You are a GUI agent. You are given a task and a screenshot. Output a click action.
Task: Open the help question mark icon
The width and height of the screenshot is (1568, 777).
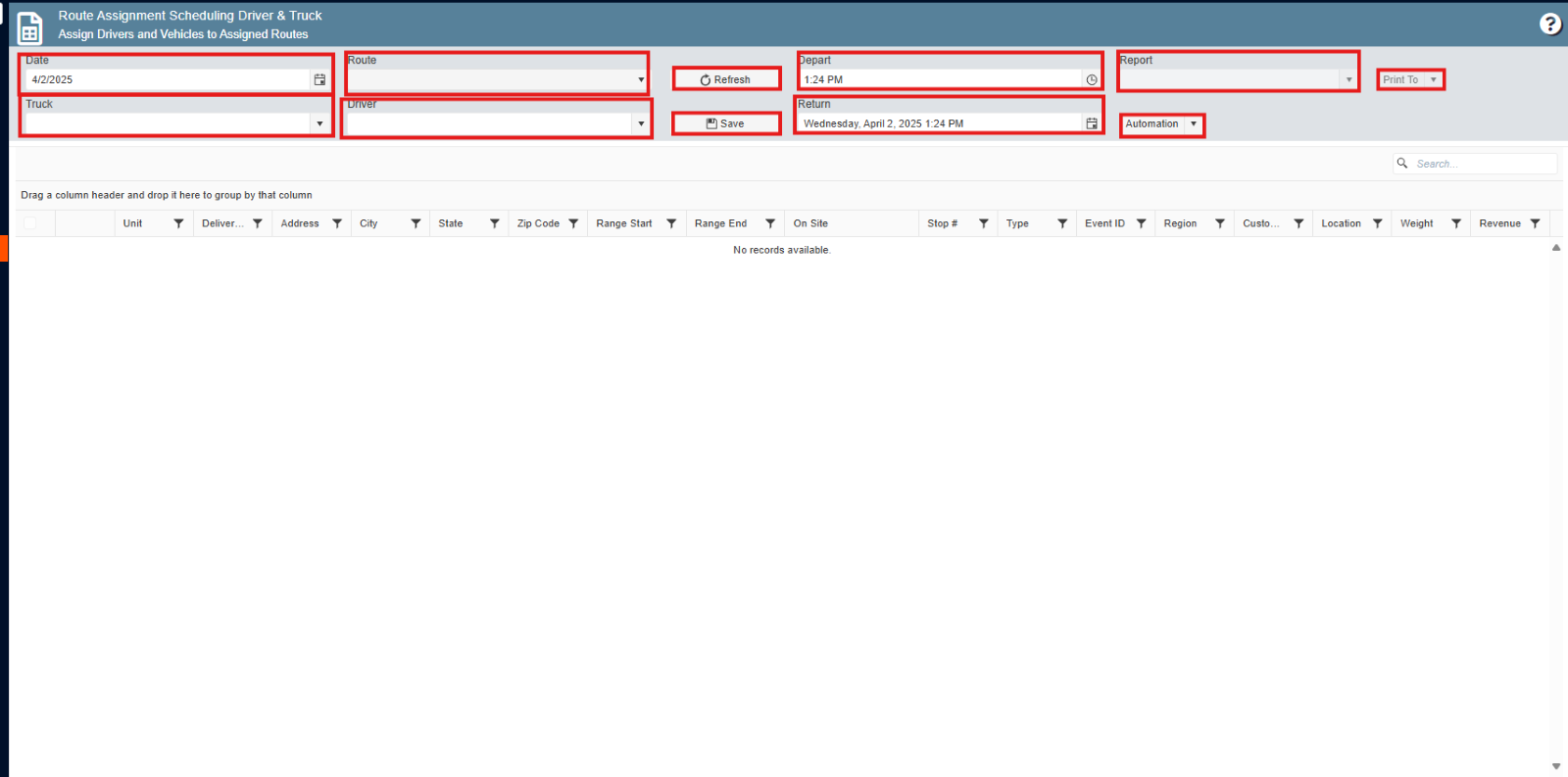pos(1550,24)
